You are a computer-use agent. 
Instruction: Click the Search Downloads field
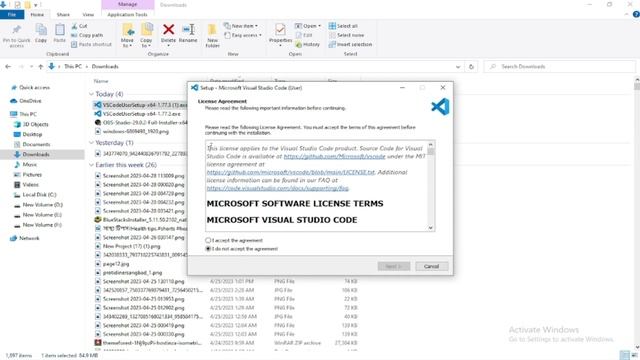click(560, 67)
